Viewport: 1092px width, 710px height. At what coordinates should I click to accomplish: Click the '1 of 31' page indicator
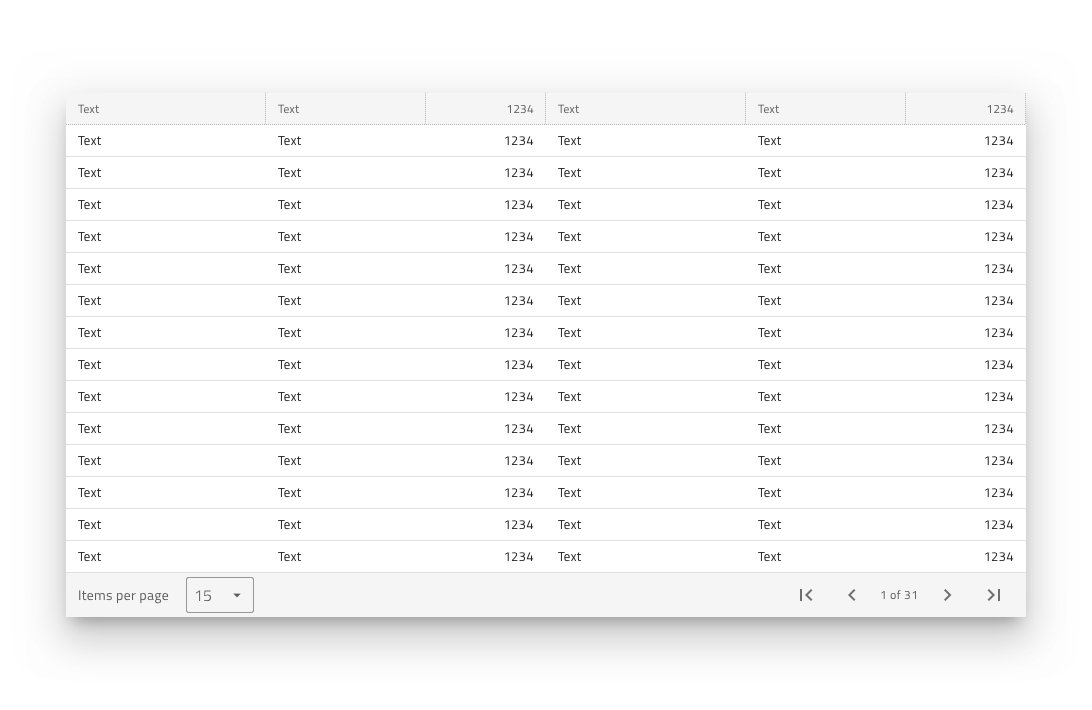point(899,595)
